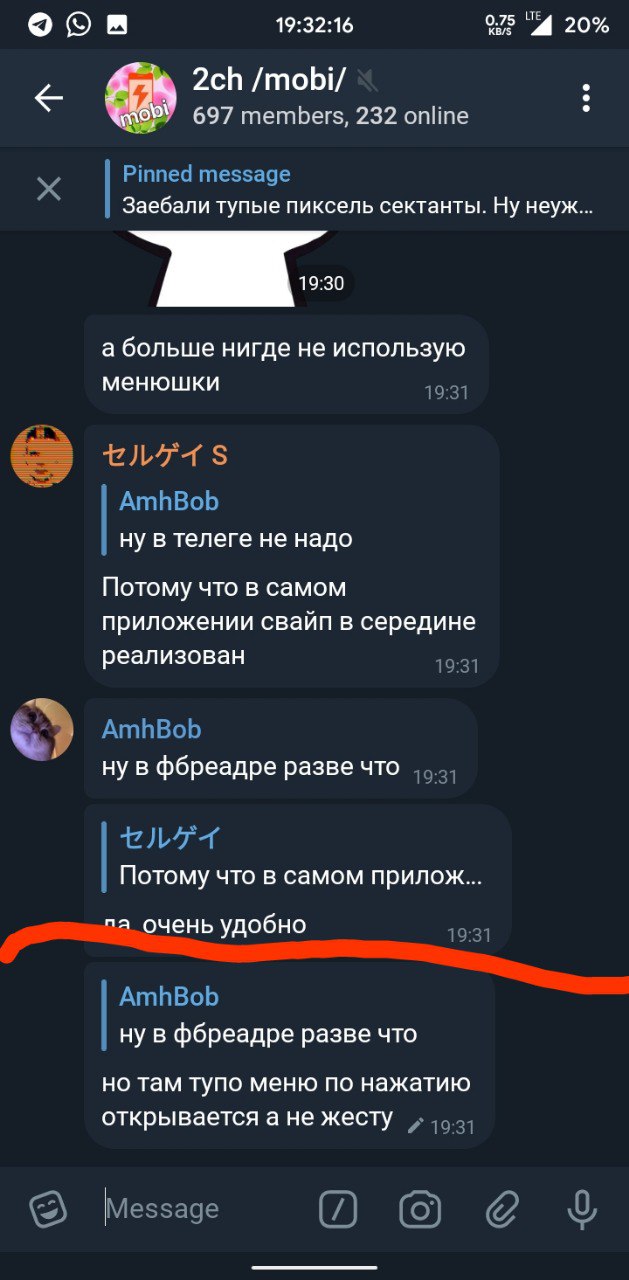629x1280 pixels.
Task: Tap AmhBob's cat profile avatar
Action: (x=42, y=730)
